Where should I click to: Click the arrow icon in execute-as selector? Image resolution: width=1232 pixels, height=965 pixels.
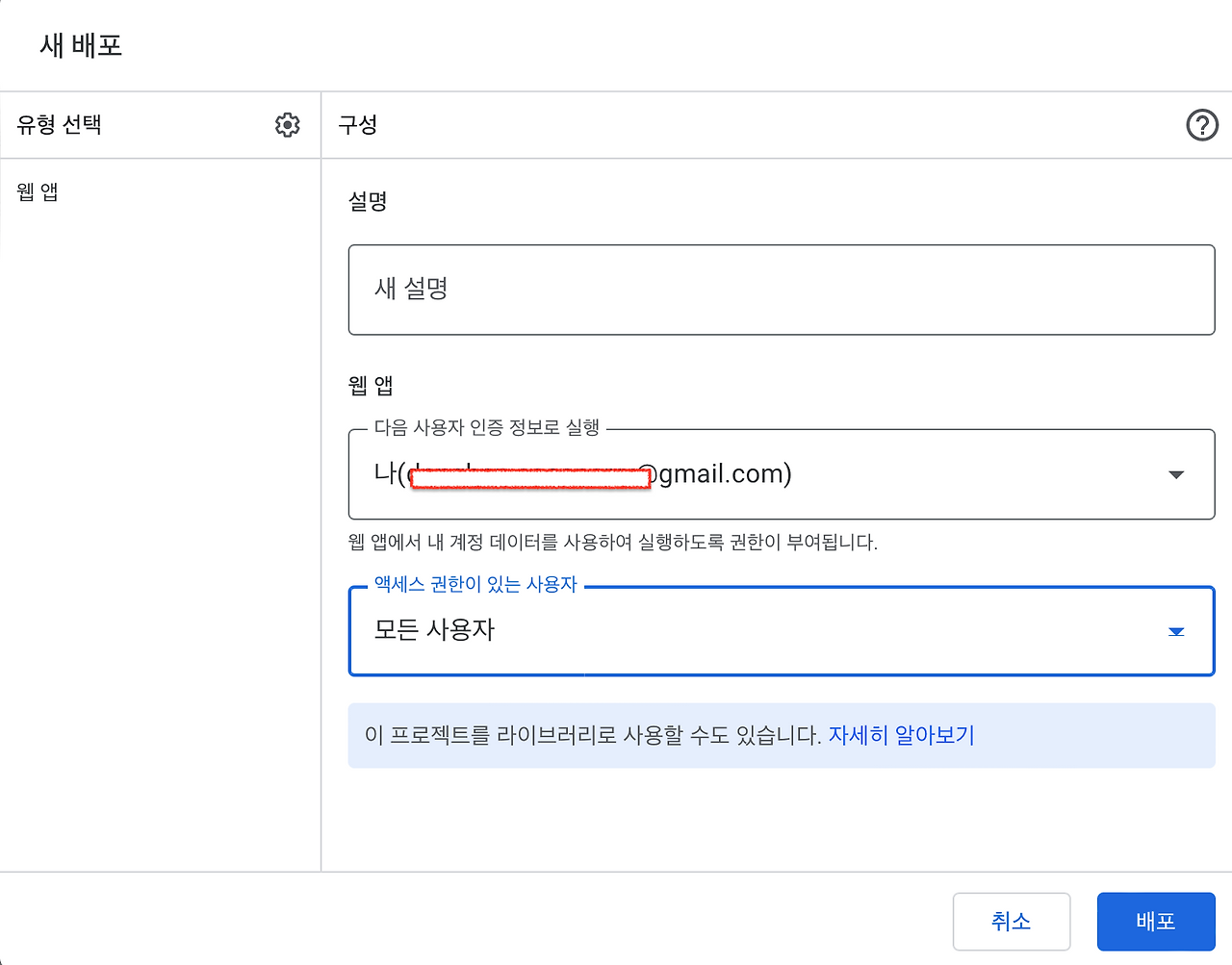pyautogui.click(x=1175, y=474)
